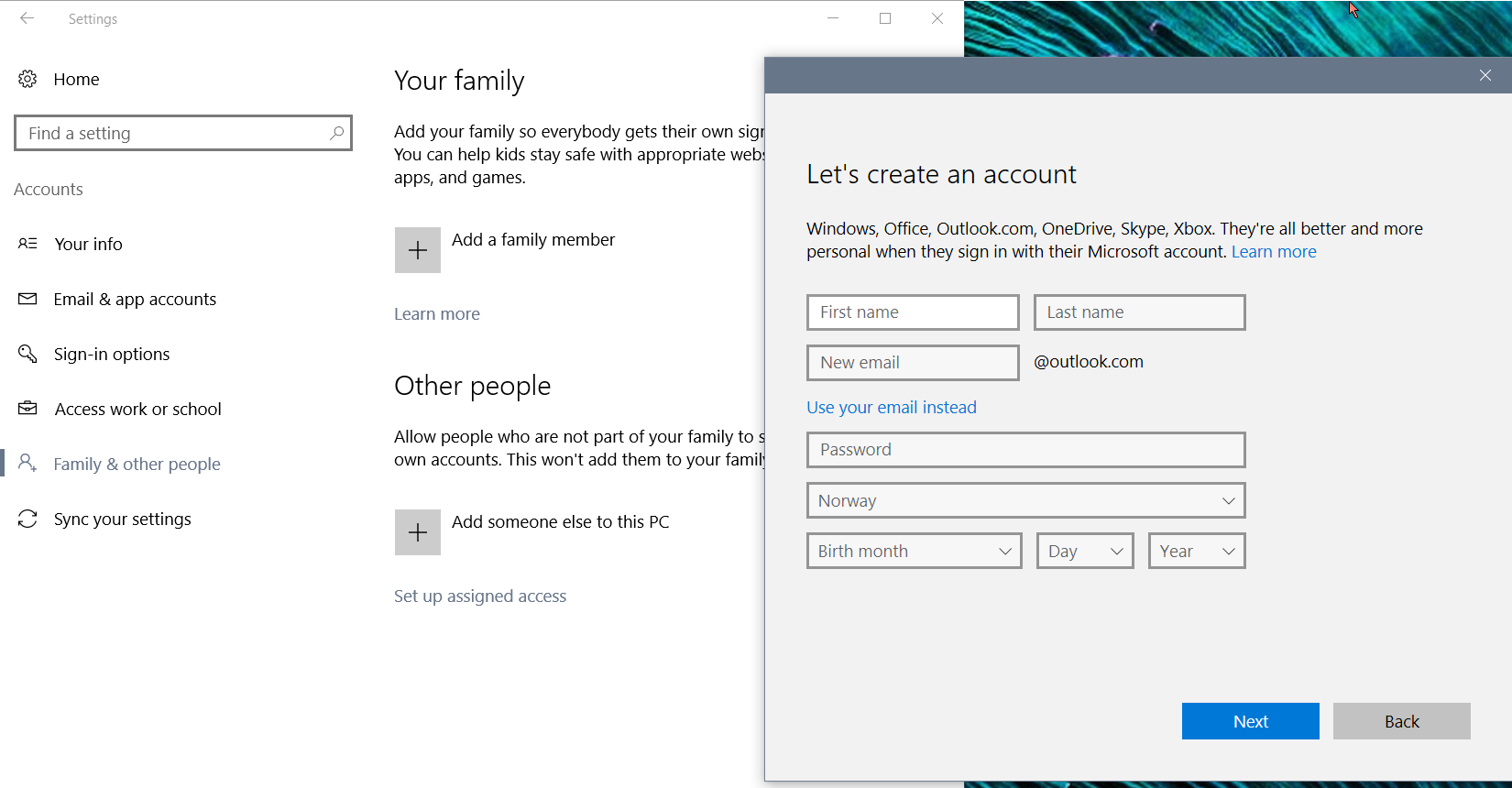Click Use your email instead link
Viewport: 1512px width, 788px height.
tap(892, 407)
